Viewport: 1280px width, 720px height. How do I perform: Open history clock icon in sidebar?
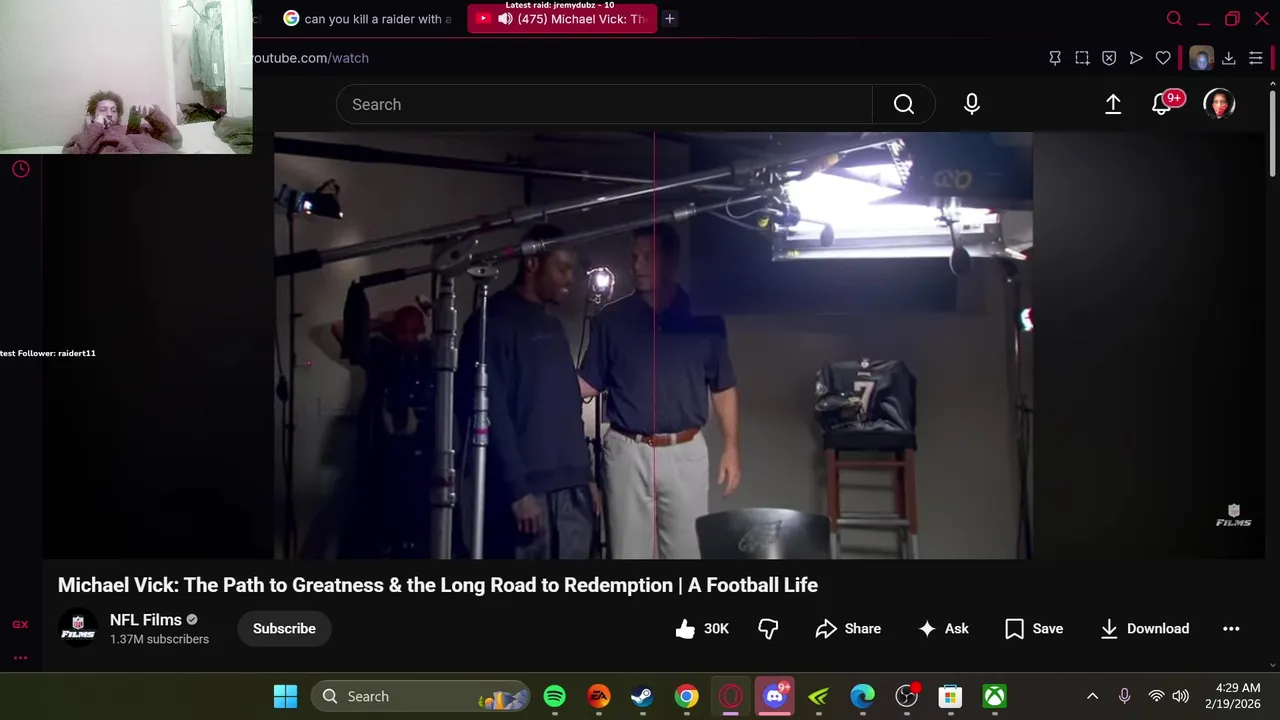(20, 169)
